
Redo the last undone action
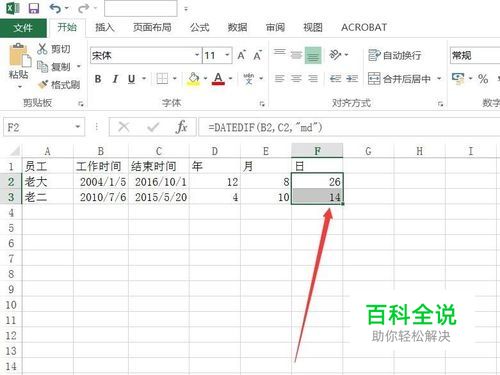tap(83, 8)
